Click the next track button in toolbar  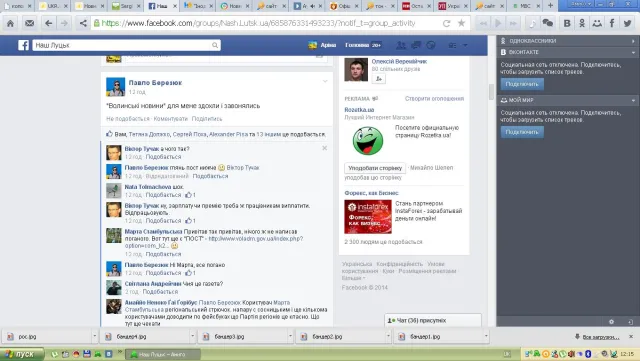click(513, 23)
